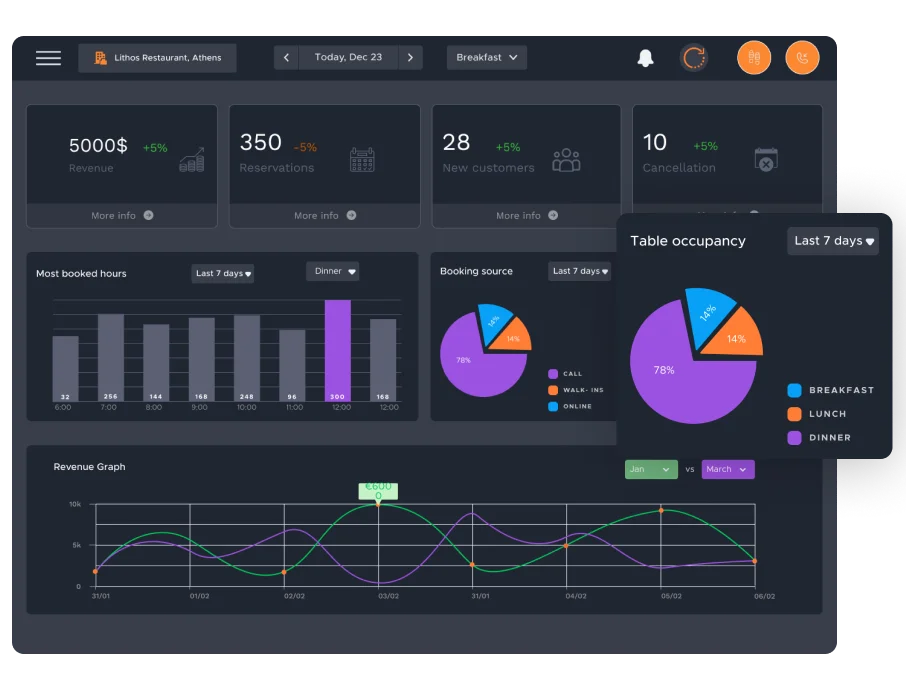
Task: Open the Jan month dropdown
Action: point(651,469)
